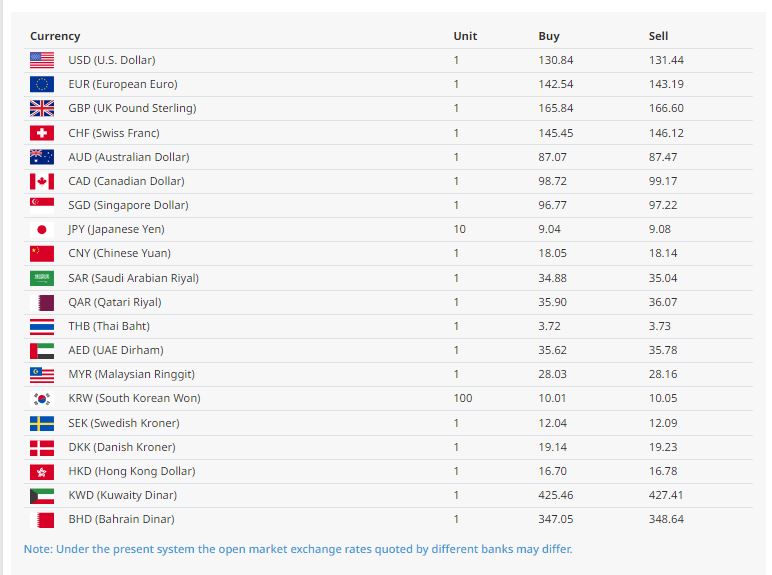Screen dimensions: 772x575
Task: Select the QAR (Qatari Riyal) row label
Action: [114, 302]
